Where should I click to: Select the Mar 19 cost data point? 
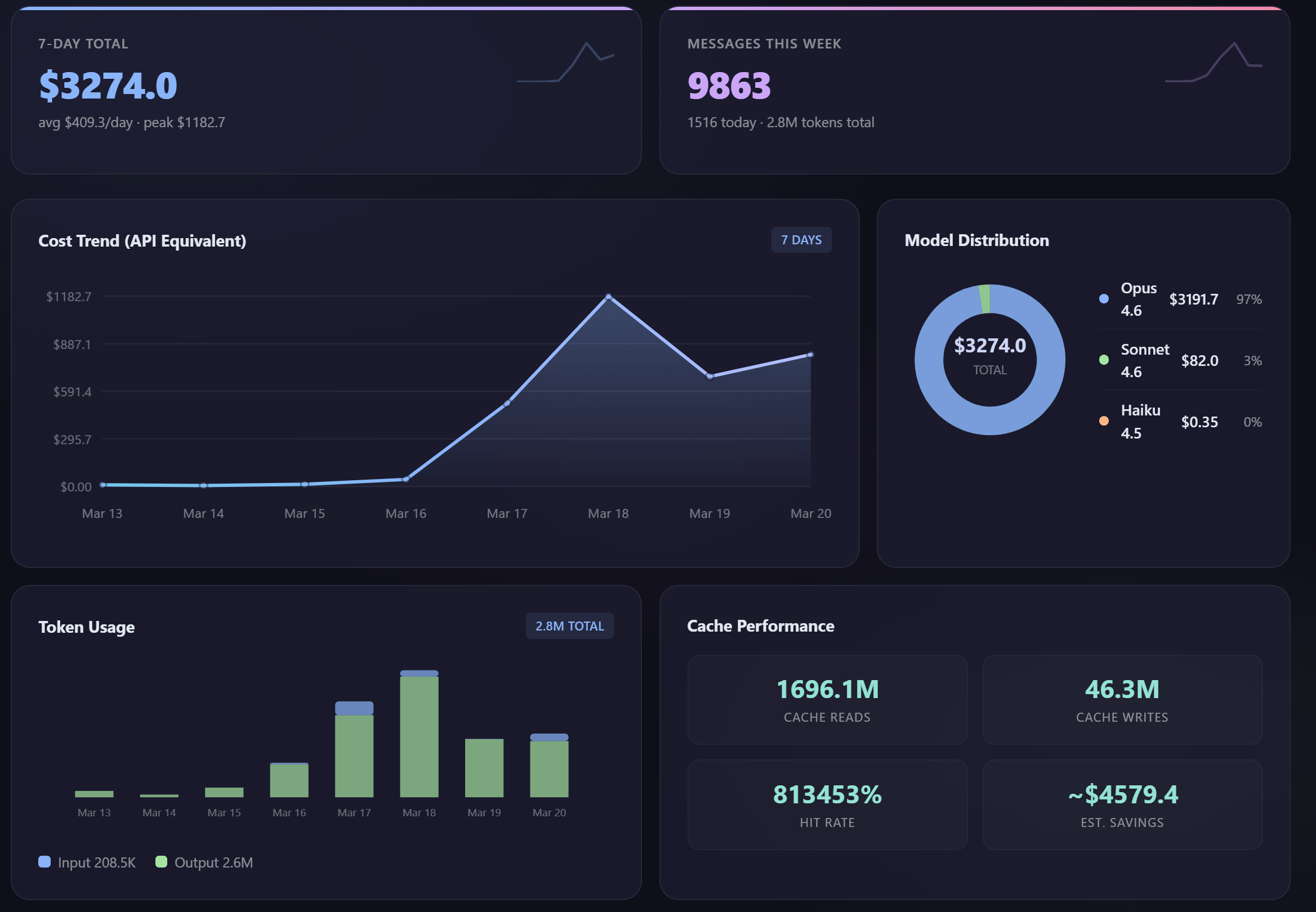click(709, 376)
